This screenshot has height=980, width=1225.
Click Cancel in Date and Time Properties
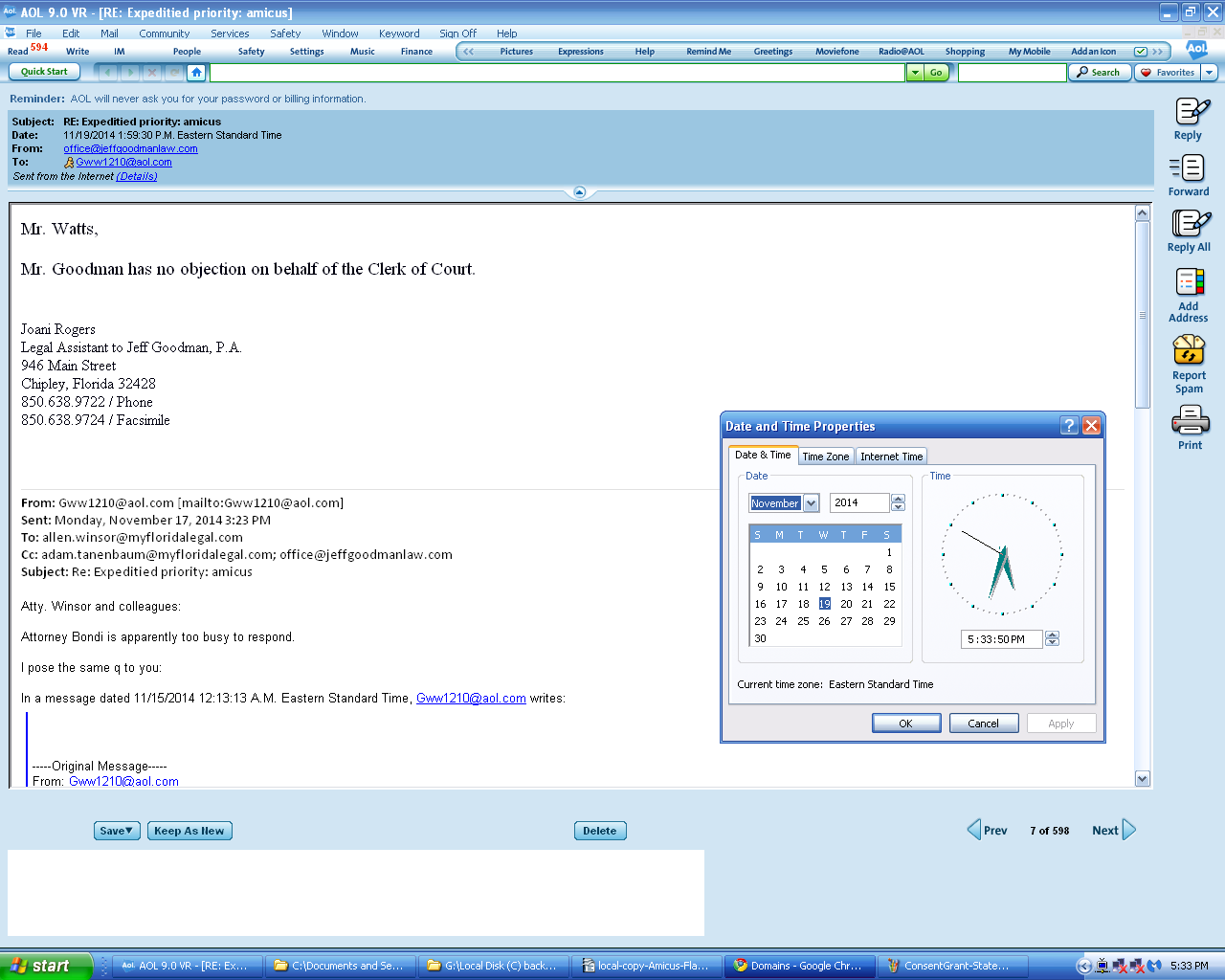tap(984, 724)
